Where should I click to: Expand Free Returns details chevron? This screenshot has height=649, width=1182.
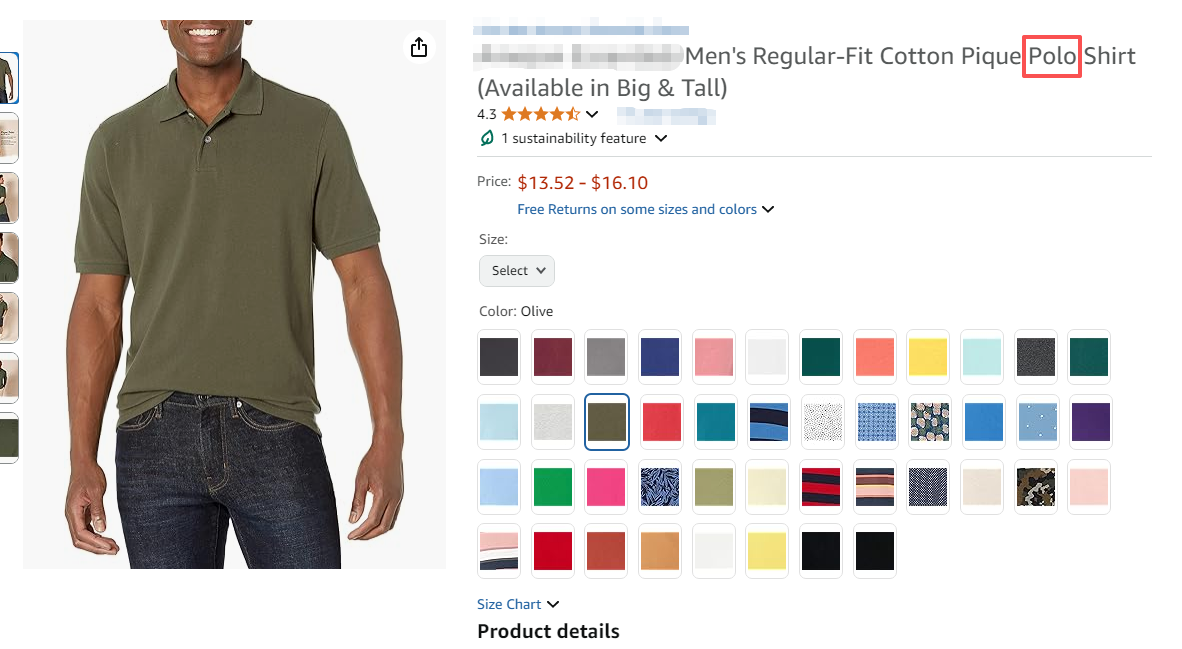pos(768,210)
